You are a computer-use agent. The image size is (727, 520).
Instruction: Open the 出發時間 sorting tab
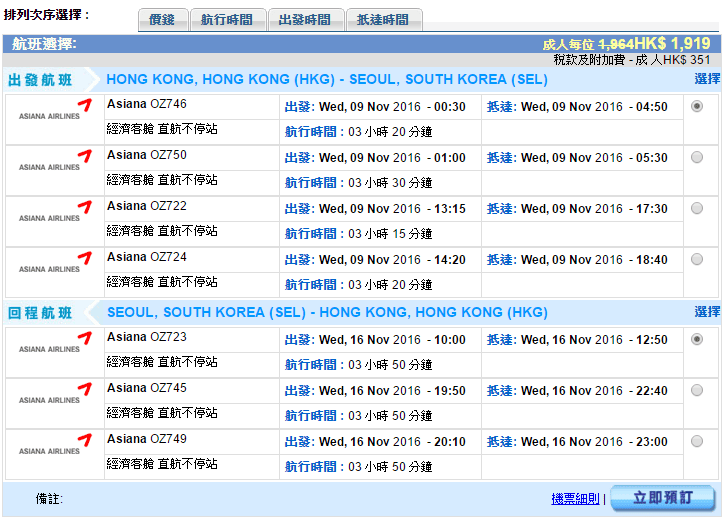(305, 20)
